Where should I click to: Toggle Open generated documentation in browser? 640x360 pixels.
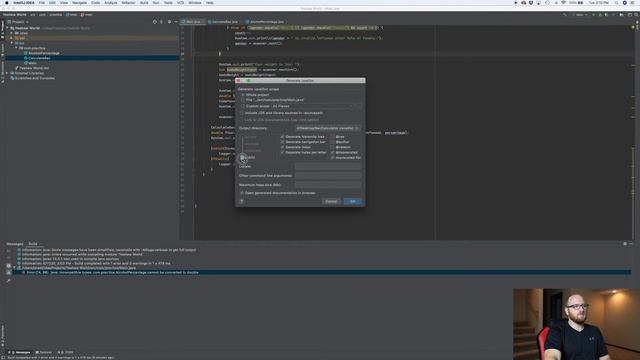tap(242, 193)
